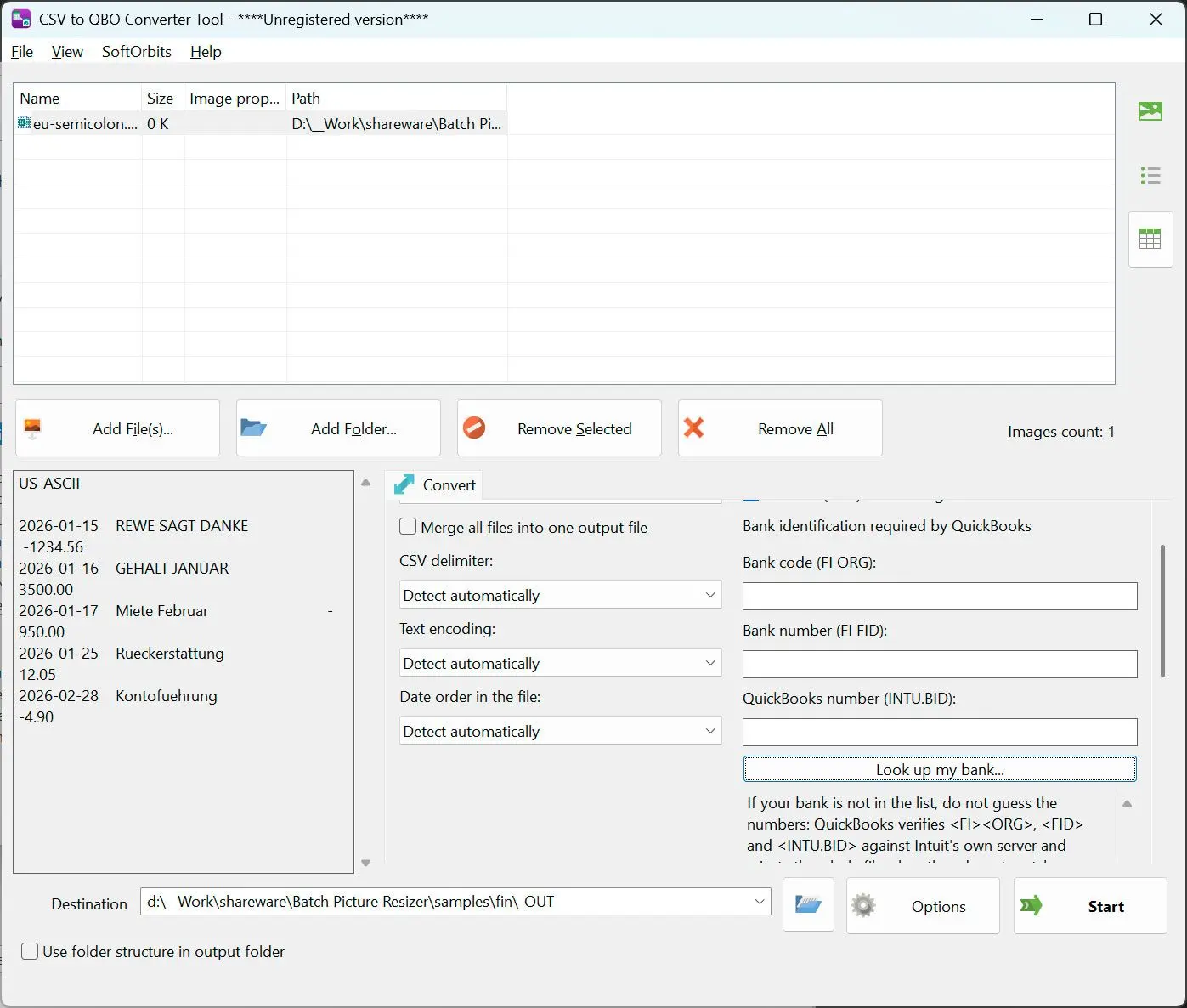Open the Text encoding dropdown
1187x1008 pixels.
(560, 663)
